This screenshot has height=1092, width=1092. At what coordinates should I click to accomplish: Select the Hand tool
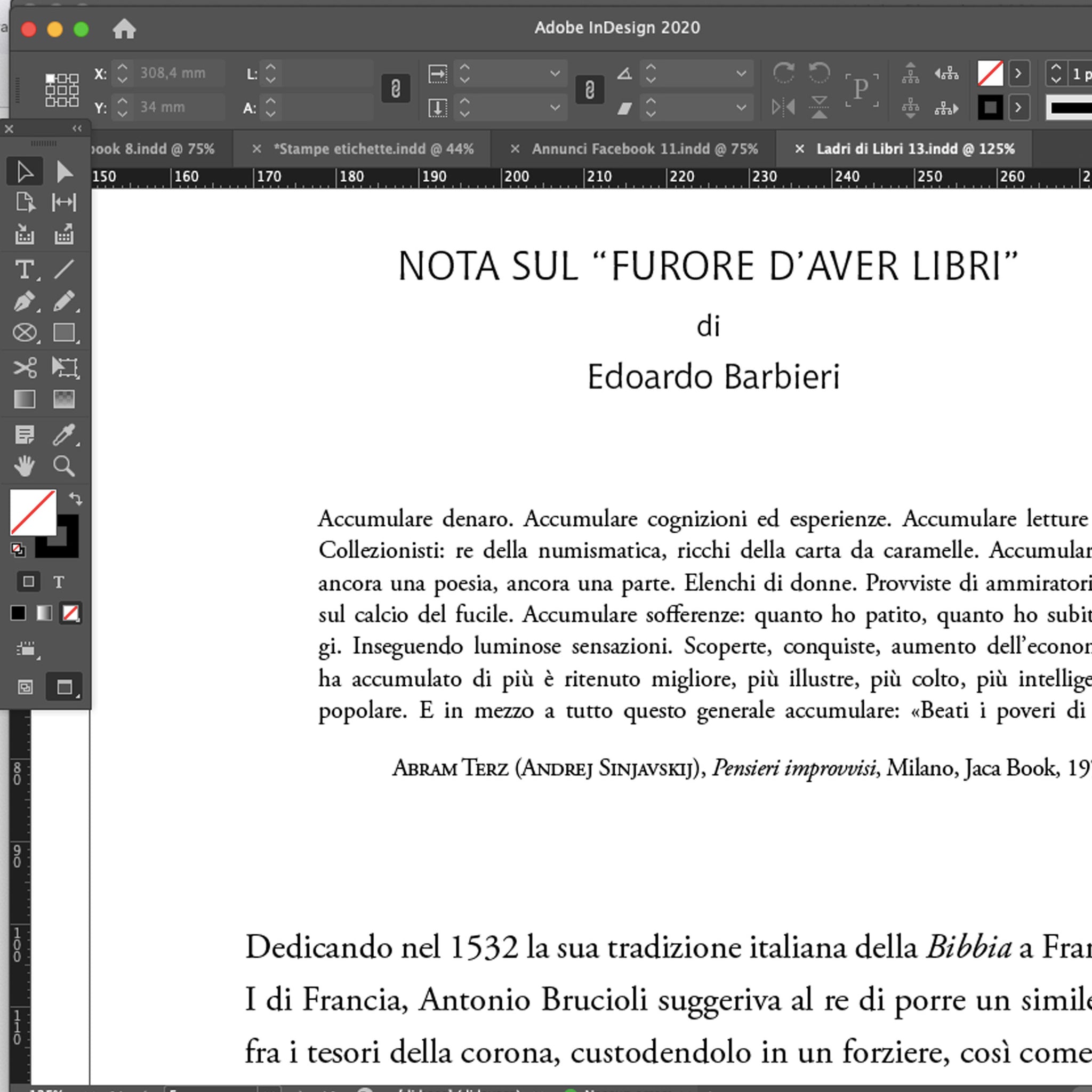pos(25,467)
